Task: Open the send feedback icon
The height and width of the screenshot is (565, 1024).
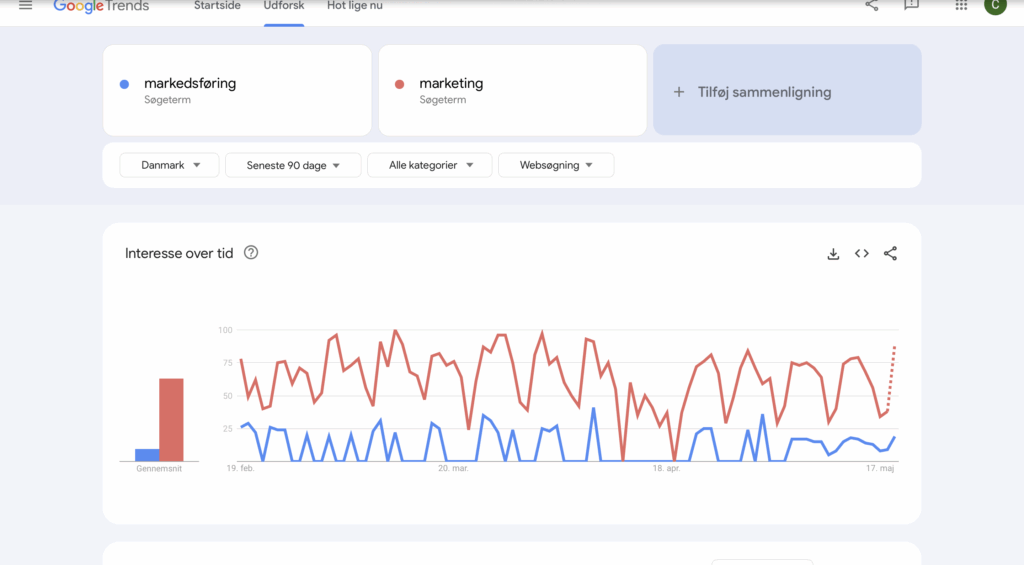Action: coord(911,6)
